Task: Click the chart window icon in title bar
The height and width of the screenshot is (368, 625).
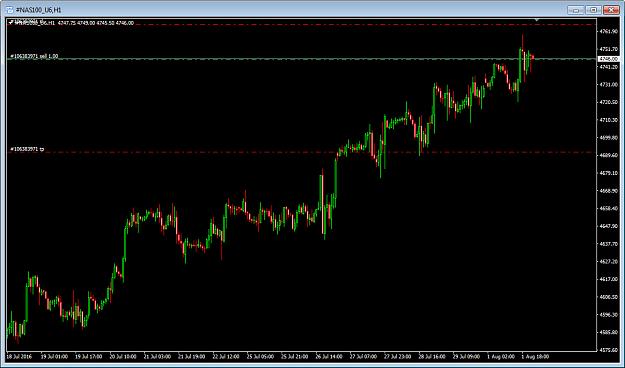Action: coord(10,10)
